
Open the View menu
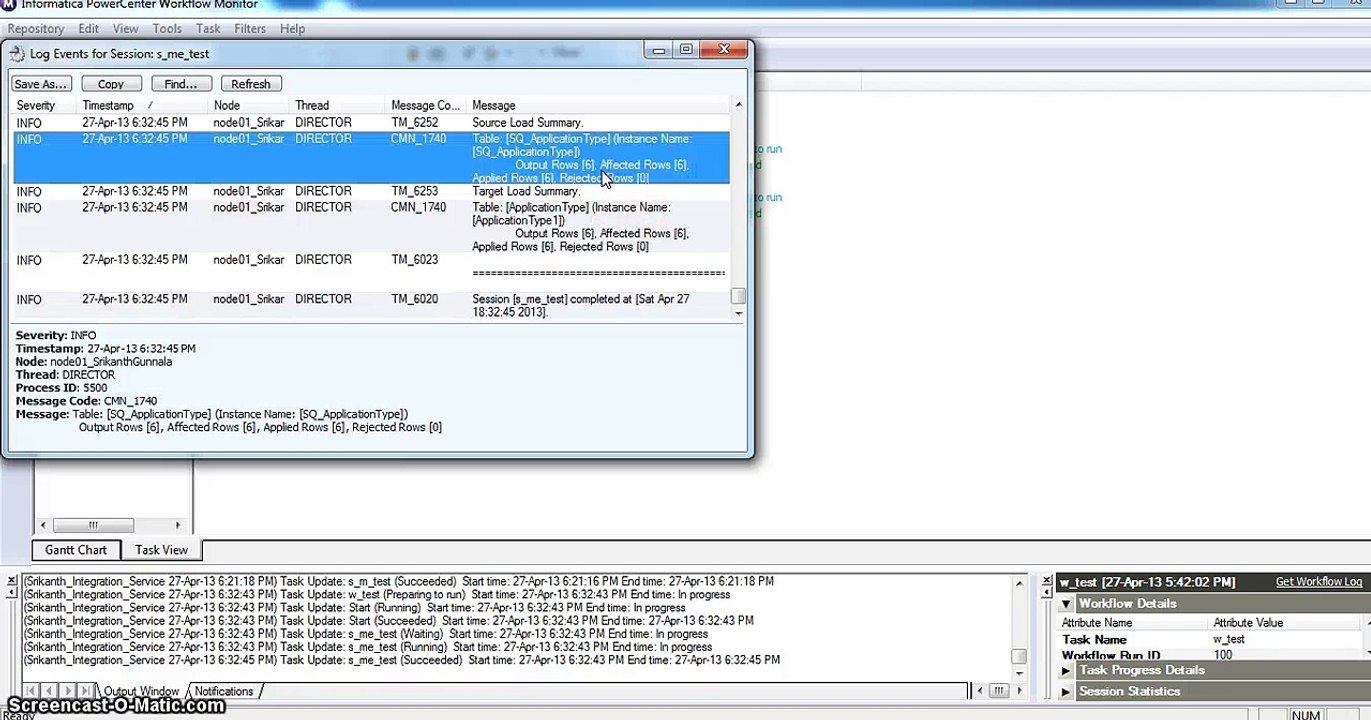click(x=126, y=29)
